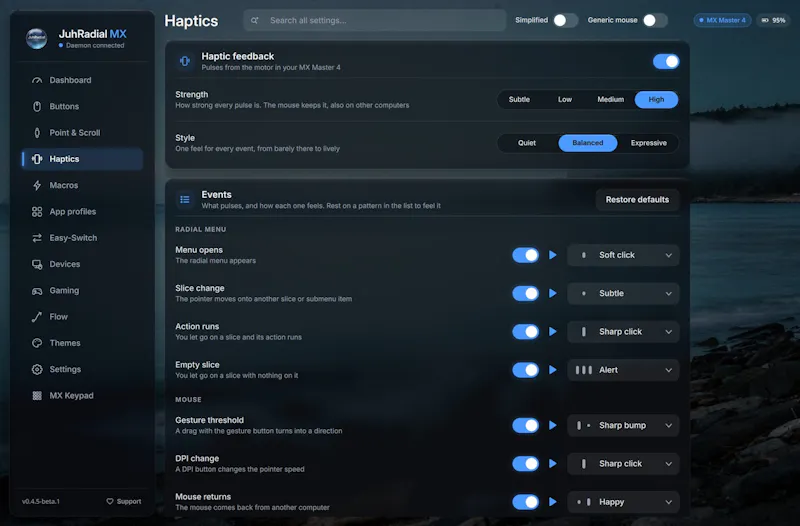Open the Easy-Switch page
The height and width of the screenshot is (526, 800).
pos(82,238)
